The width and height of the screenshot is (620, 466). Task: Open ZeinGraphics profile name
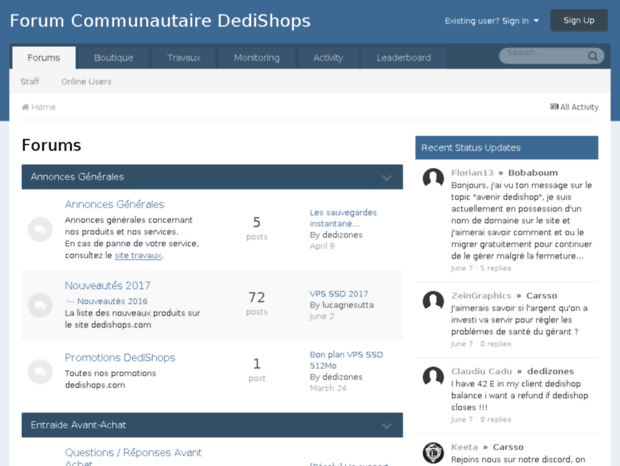(x=481, y=296)
